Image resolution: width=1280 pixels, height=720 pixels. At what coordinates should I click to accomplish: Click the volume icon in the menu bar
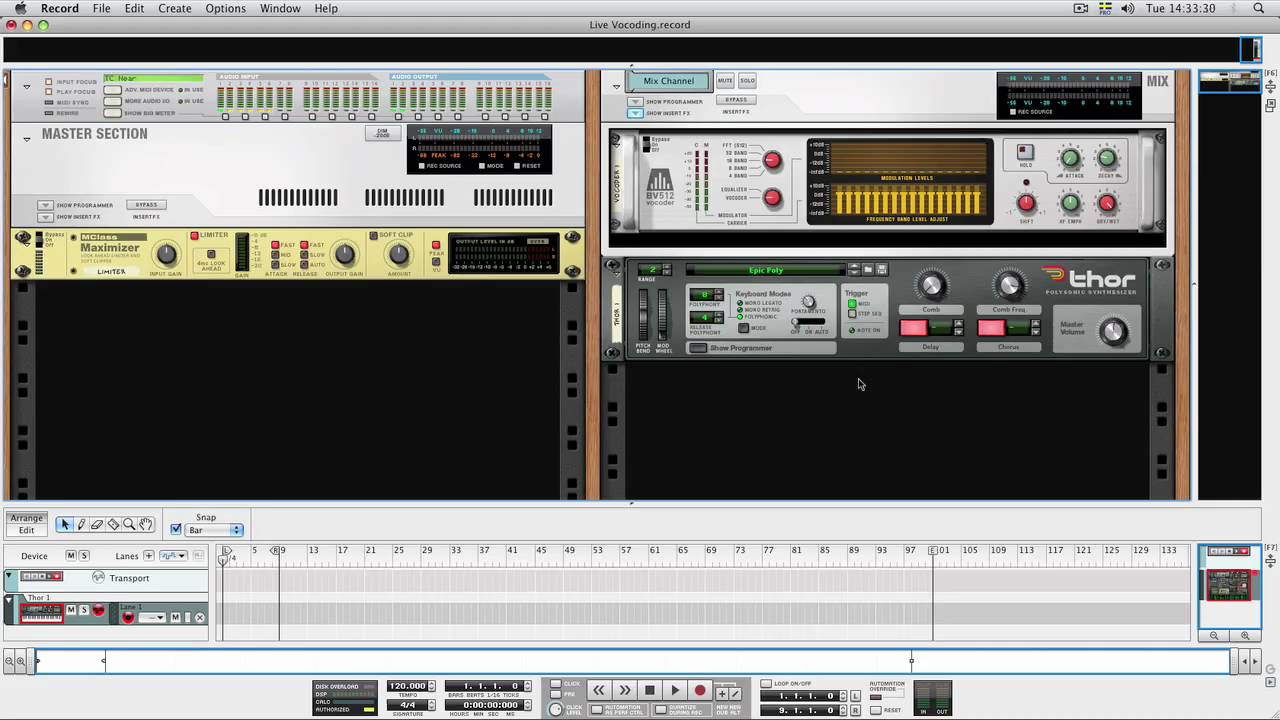(1128, 8)
